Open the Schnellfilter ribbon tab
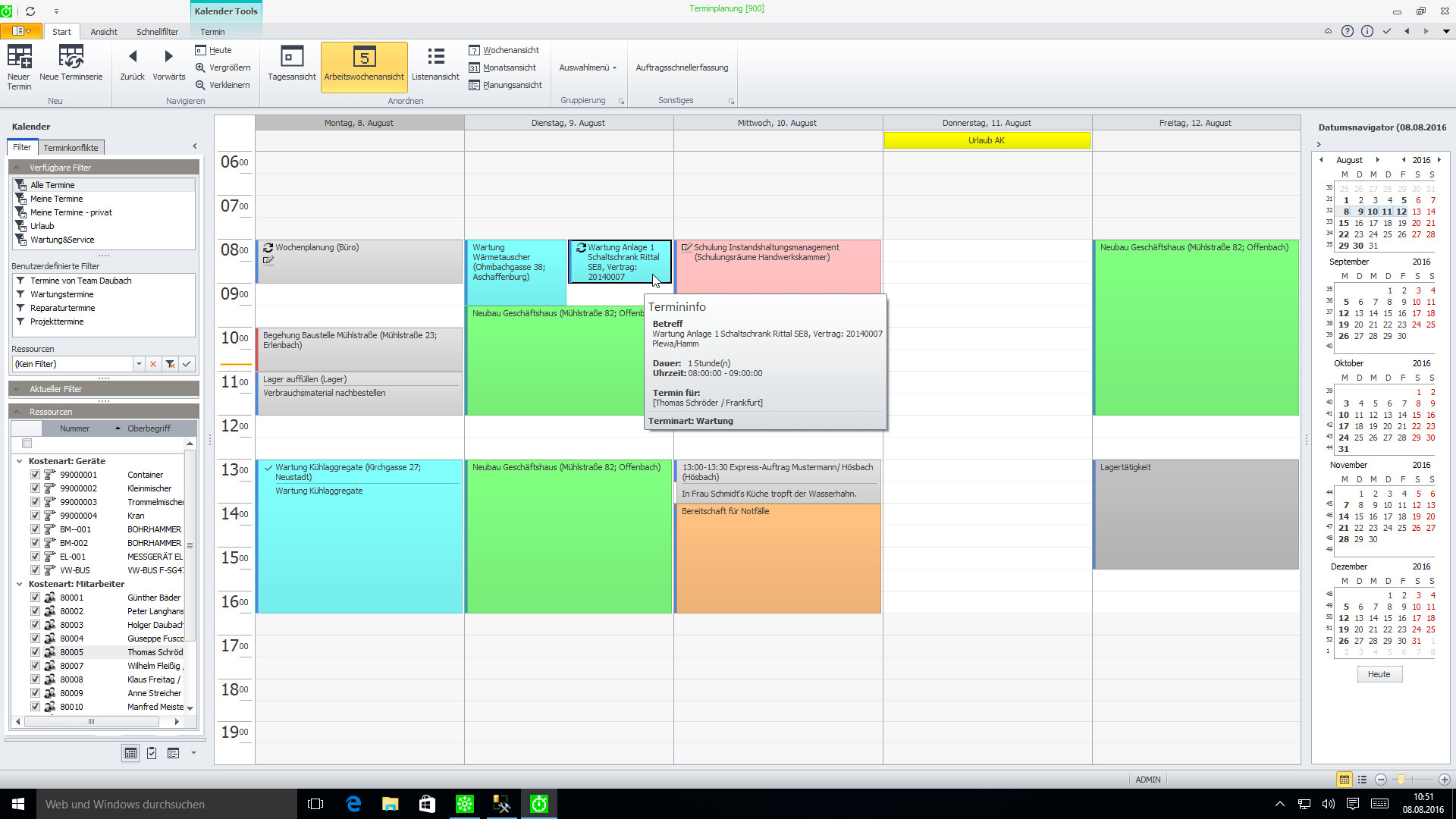The height and width of the screenshot is (819, 1456). click(x=157, y=32)
